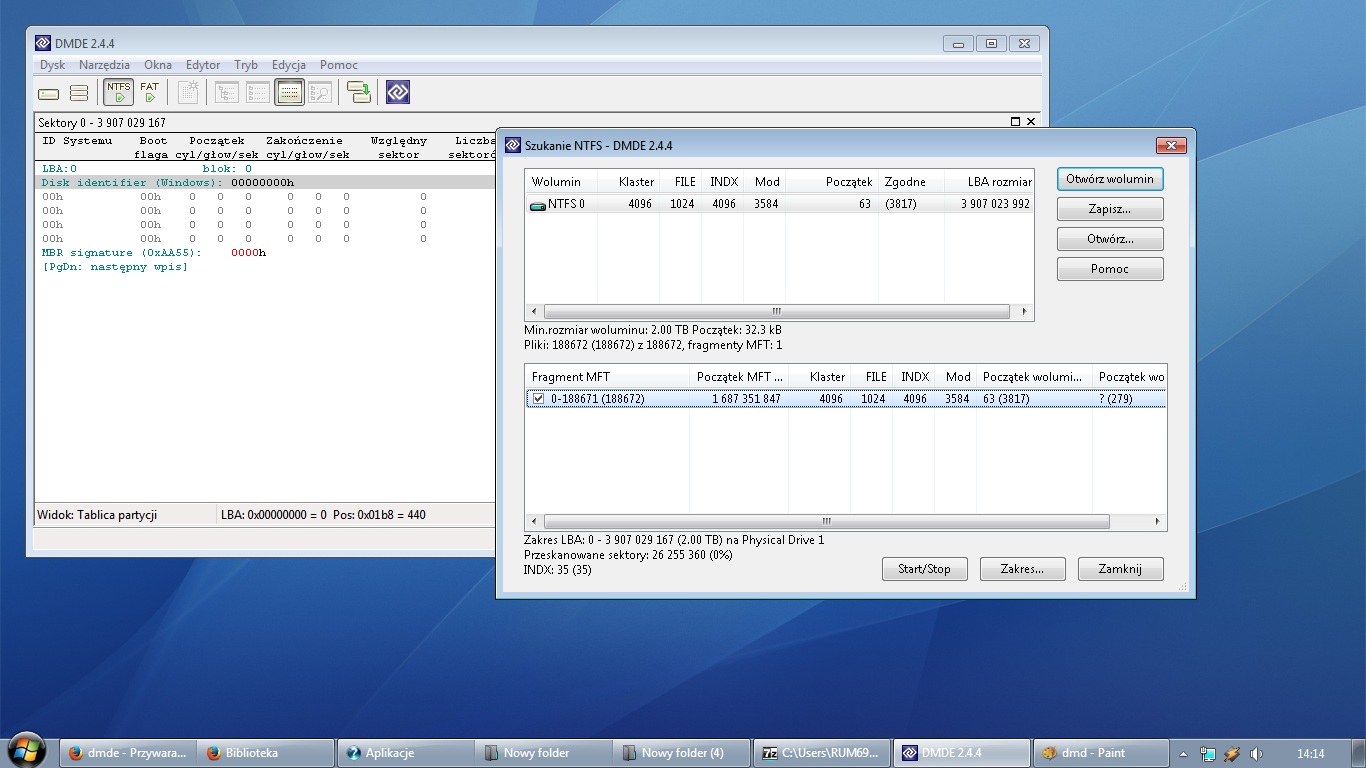Image resolution: width=1366 pixels, height=768 pixels.
Task: Select the Disk identifier (Windows) row
Action: (x=266, y=183)
